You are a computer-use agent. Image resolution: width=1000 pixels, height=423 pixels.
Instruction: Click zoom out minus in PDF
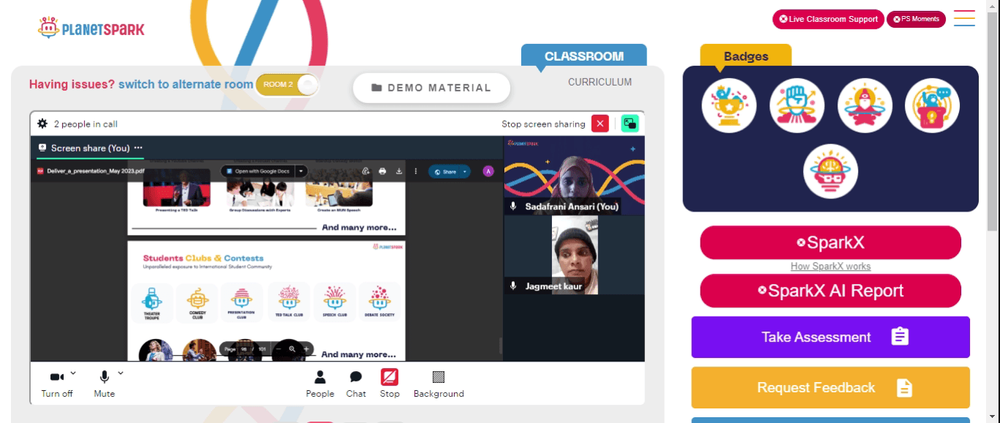(277, 349)
